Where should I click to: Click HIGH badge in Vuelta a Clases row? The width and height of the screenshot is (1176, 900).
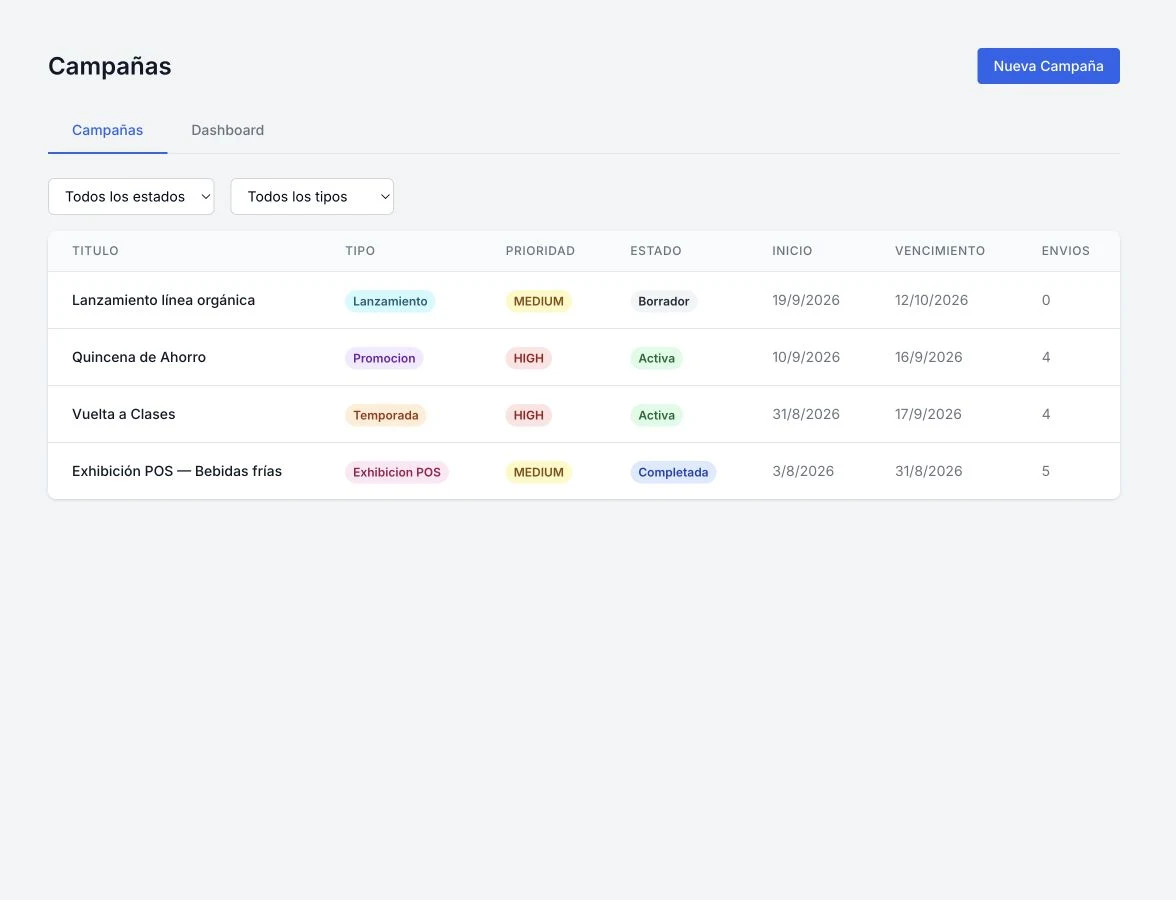click(x=529, y=415)
